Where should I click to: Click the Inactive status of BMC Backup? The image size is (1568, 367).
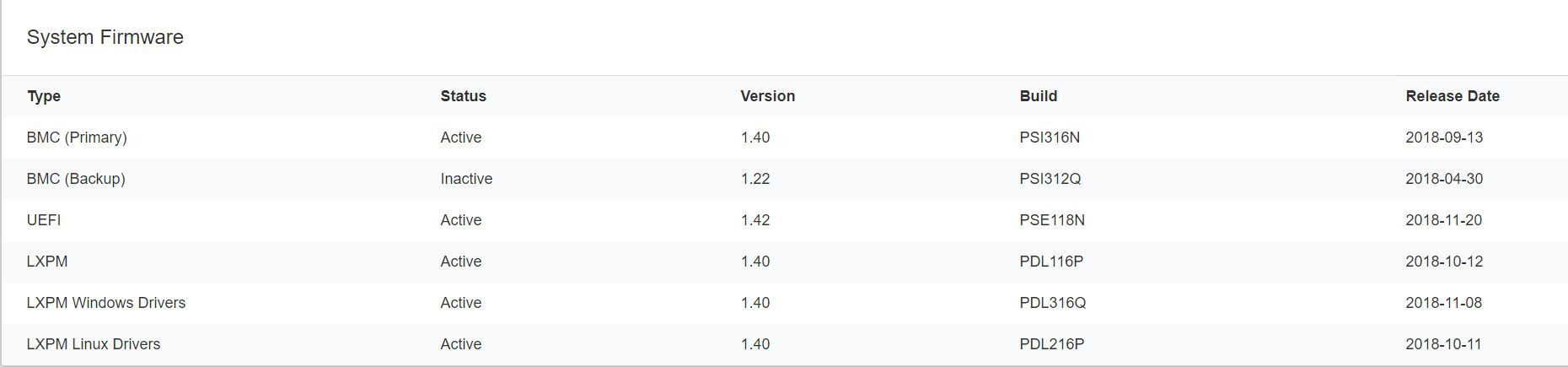click(466, 179)
